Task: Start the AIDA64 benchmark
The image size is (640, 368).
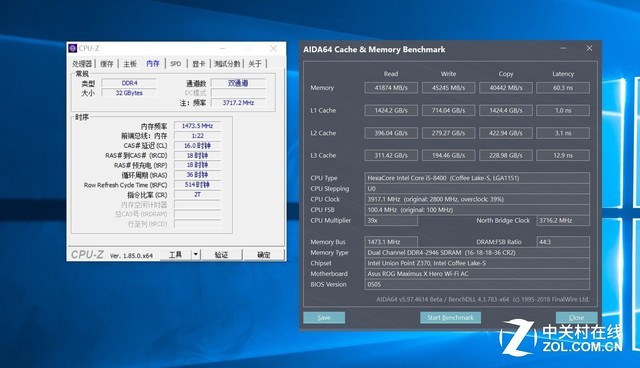Action: [x=450, y=317]
